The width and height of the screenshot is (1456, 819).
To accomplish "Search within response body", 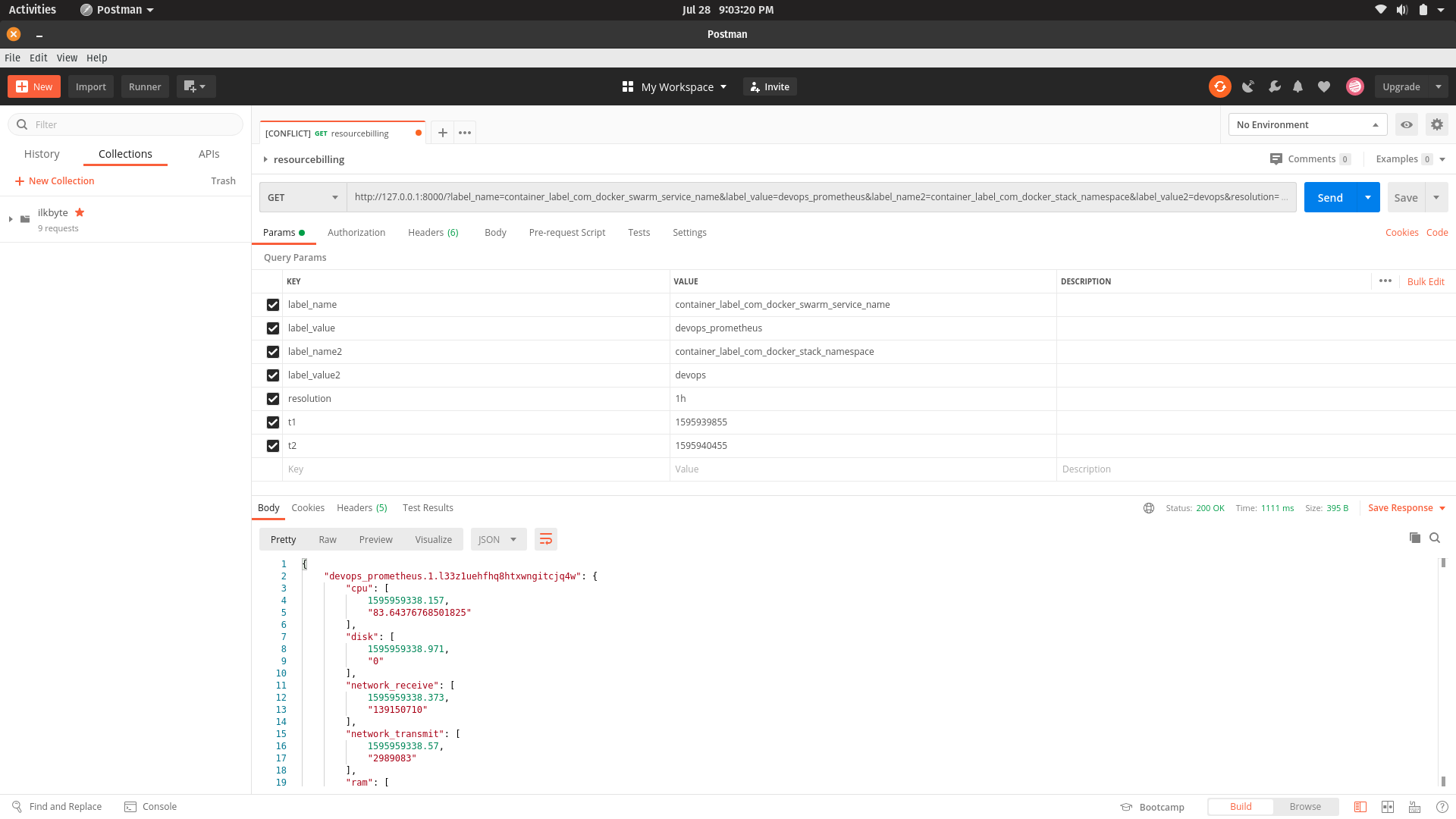I will point(1435,538).
